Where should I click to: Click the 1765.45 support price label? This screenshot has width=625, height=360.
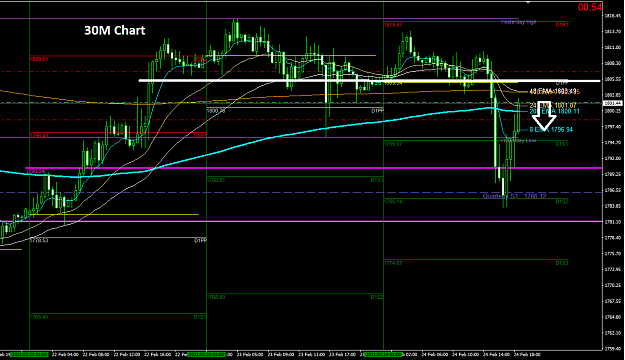point(39,317)
